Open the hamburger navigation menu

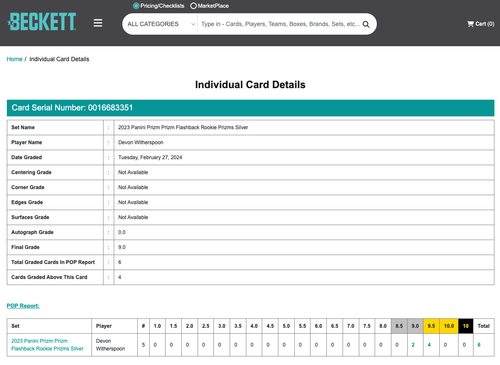(x=98, y=23)
